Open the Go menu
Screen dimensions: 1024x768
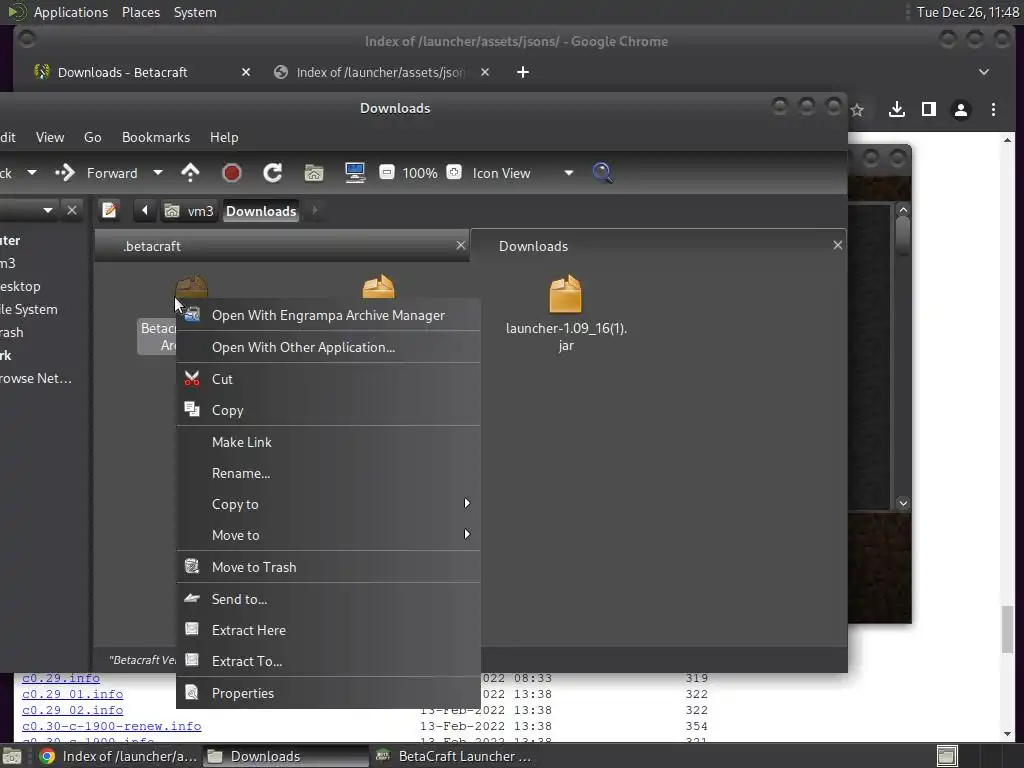click(x=93, y=137)
